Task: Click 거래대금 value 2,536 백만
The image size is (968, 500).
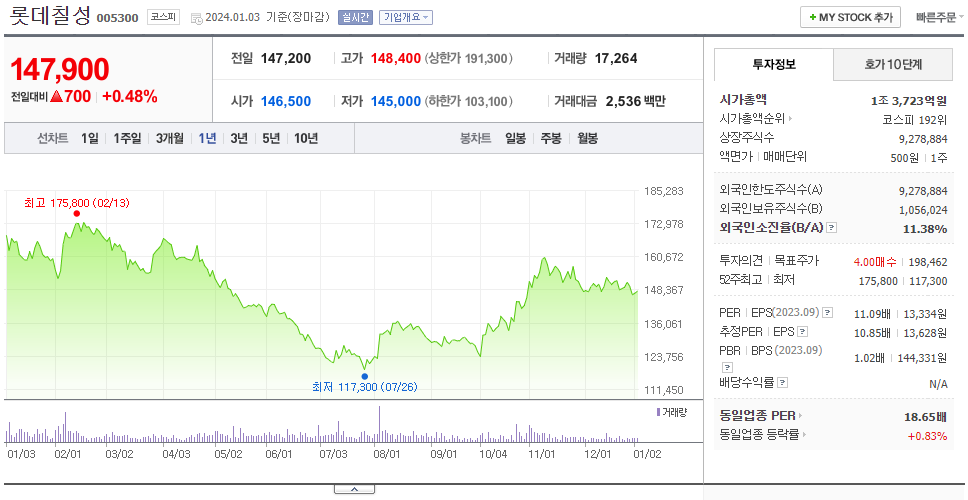Action: point(635,101)
